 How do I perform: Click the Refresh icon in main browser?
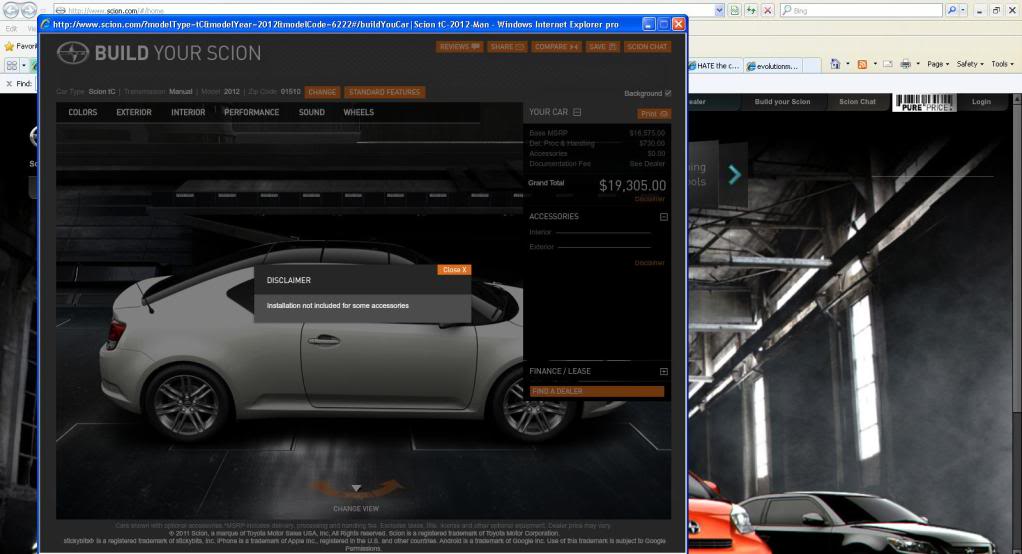point(752,10)
